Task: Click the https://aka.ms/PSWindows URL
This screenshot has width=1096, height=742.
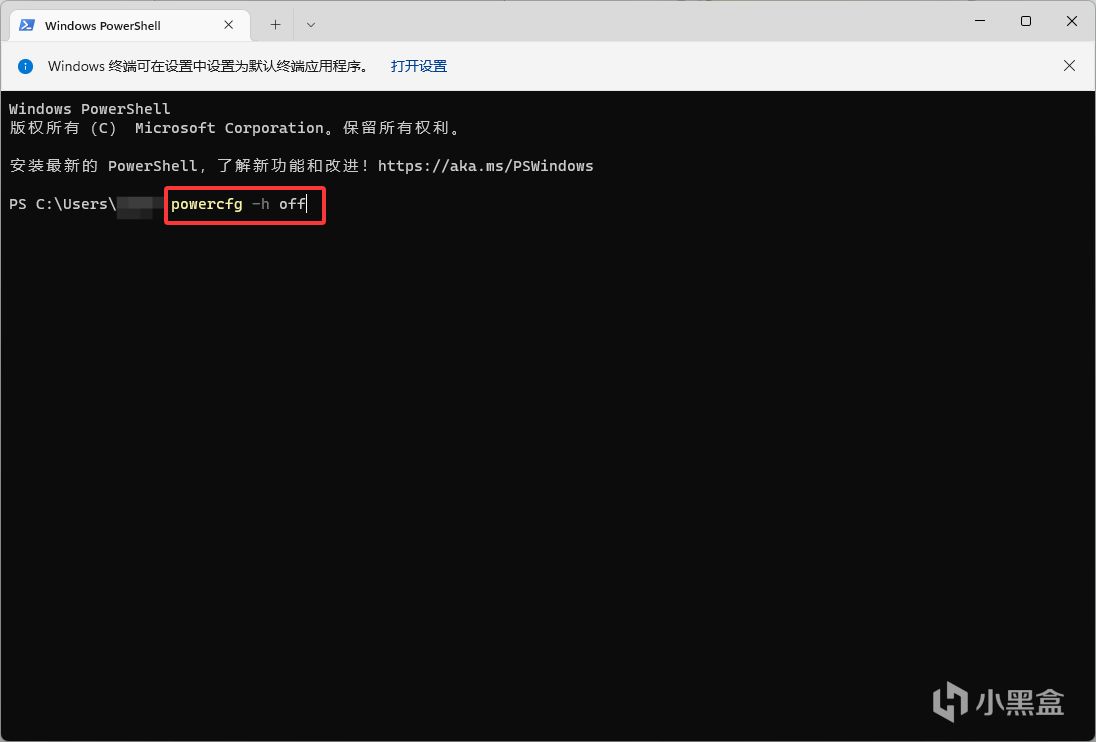Action: click(x=486, y=166)
